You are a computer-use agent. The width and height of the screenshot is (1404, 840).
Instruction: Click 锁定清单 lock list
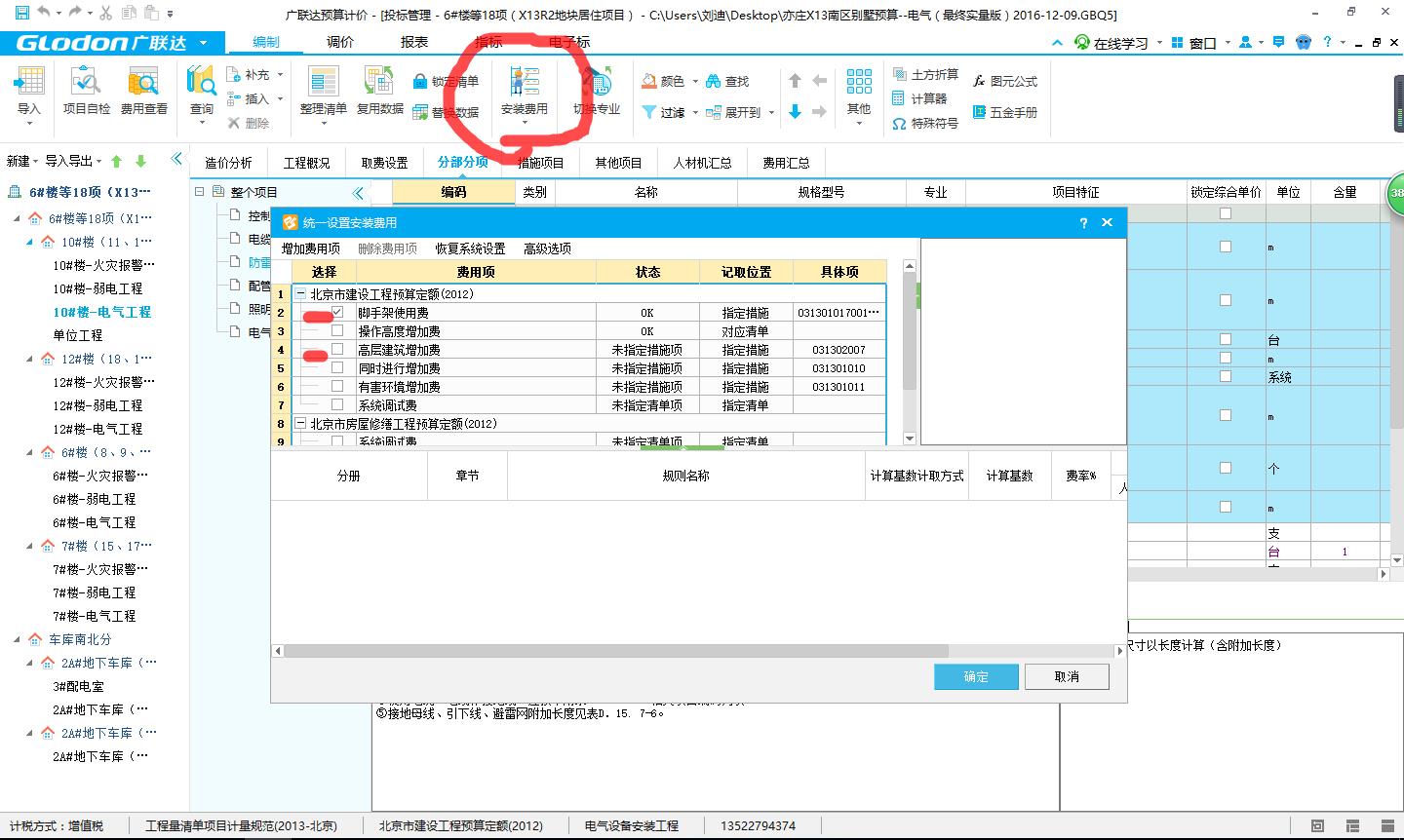tap(447, 81)
